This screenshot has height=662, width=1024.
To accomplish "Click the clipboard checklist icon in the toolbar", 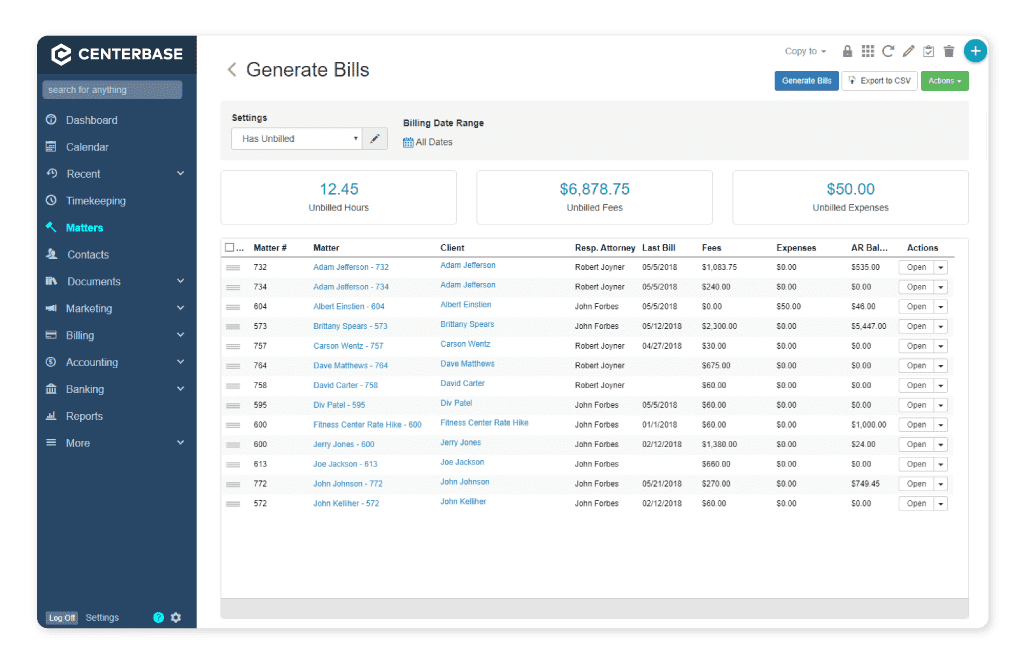I will [929, 50].
